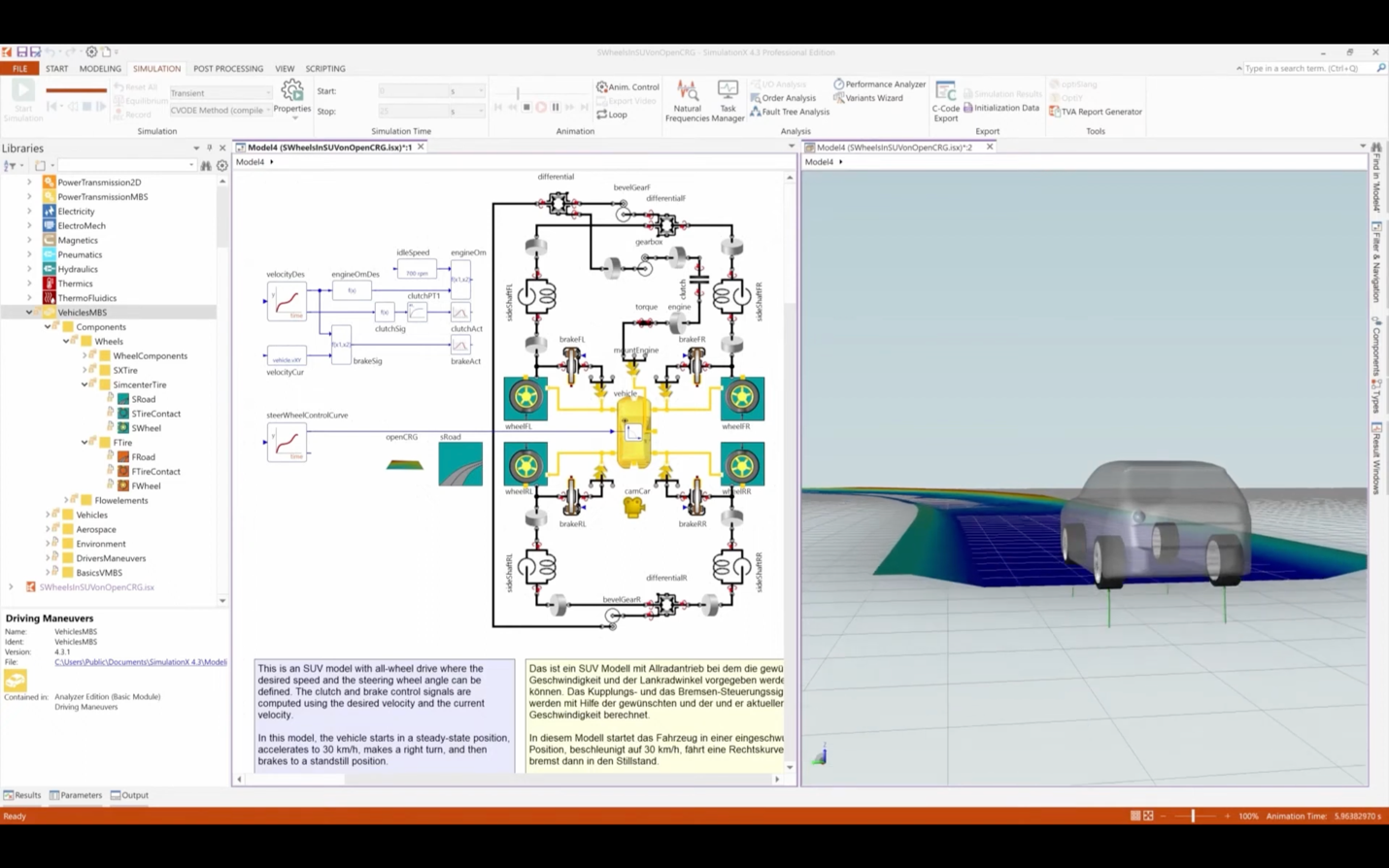
Task: Open the TVA Report Generator
Action: pyautogui.click(x=1095, y=112)
